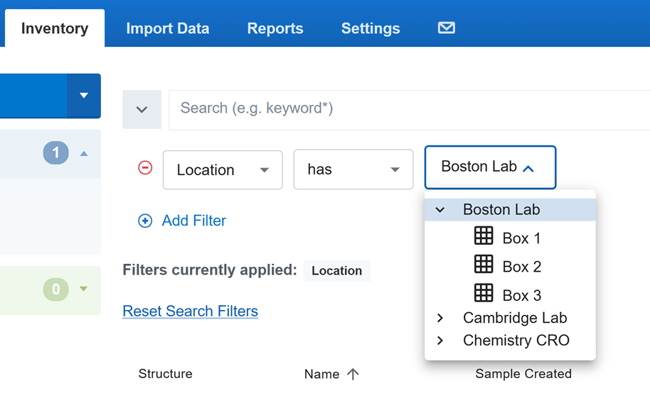
Task: Focus the keyword search input field
Action: [409, 109]
